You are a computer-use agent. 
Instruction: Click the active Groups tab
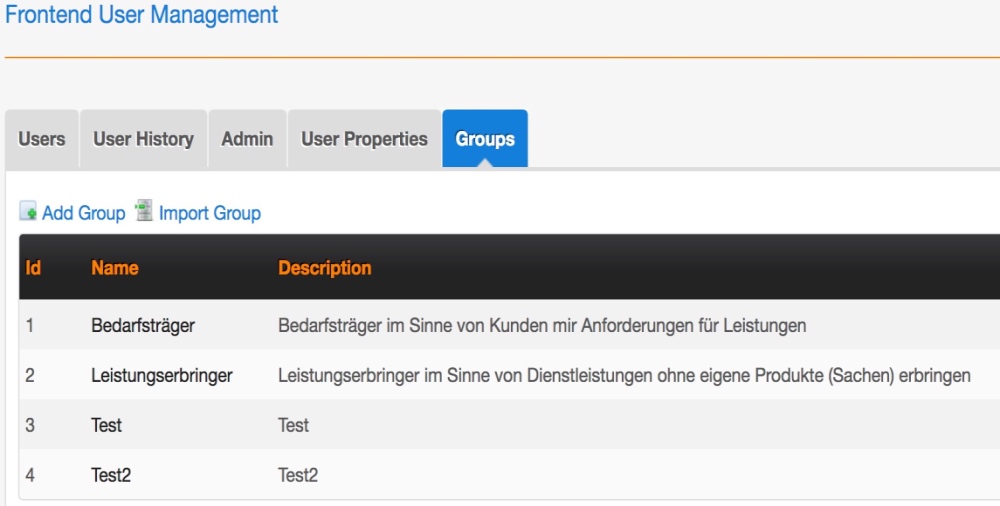point(485,139)
